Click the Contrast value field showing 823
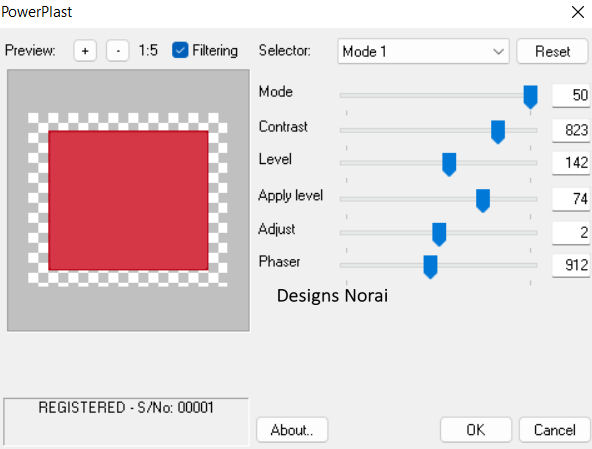592x449 pixels. 571,131
